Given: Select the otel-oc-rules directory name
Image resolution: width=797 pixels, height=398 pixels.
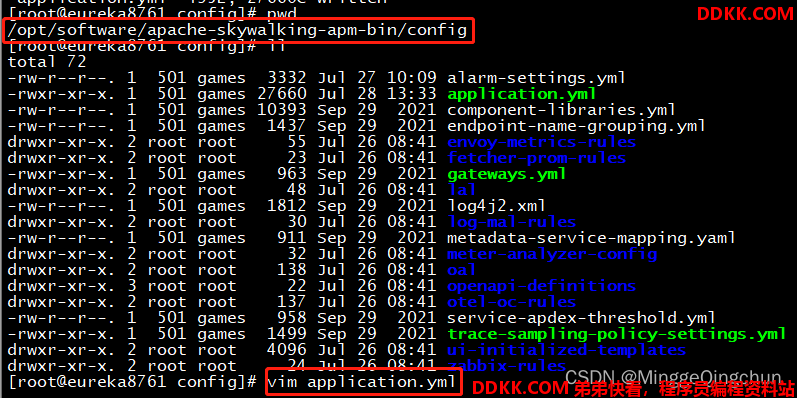Looking at the screenshot, I should 511,302.
